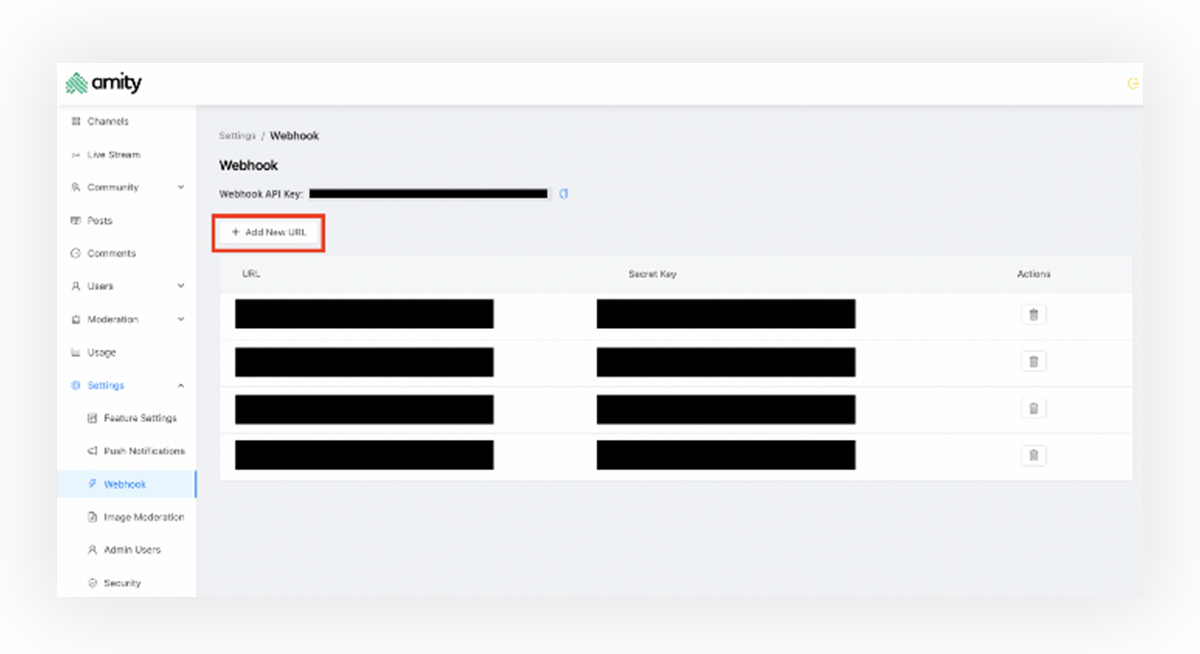Click the Add New URL button
The image size is (1200, 654).
tap(270, 232)
